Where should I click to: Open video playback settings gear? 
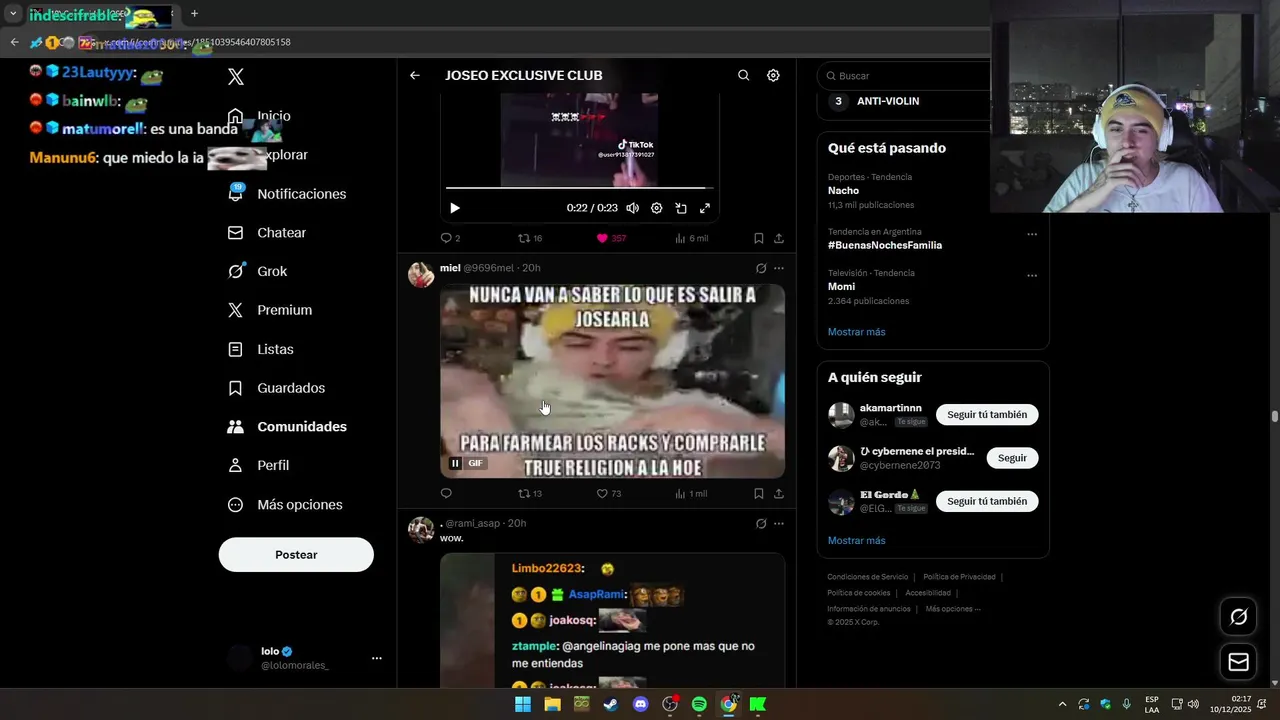(x=656, y=208)
